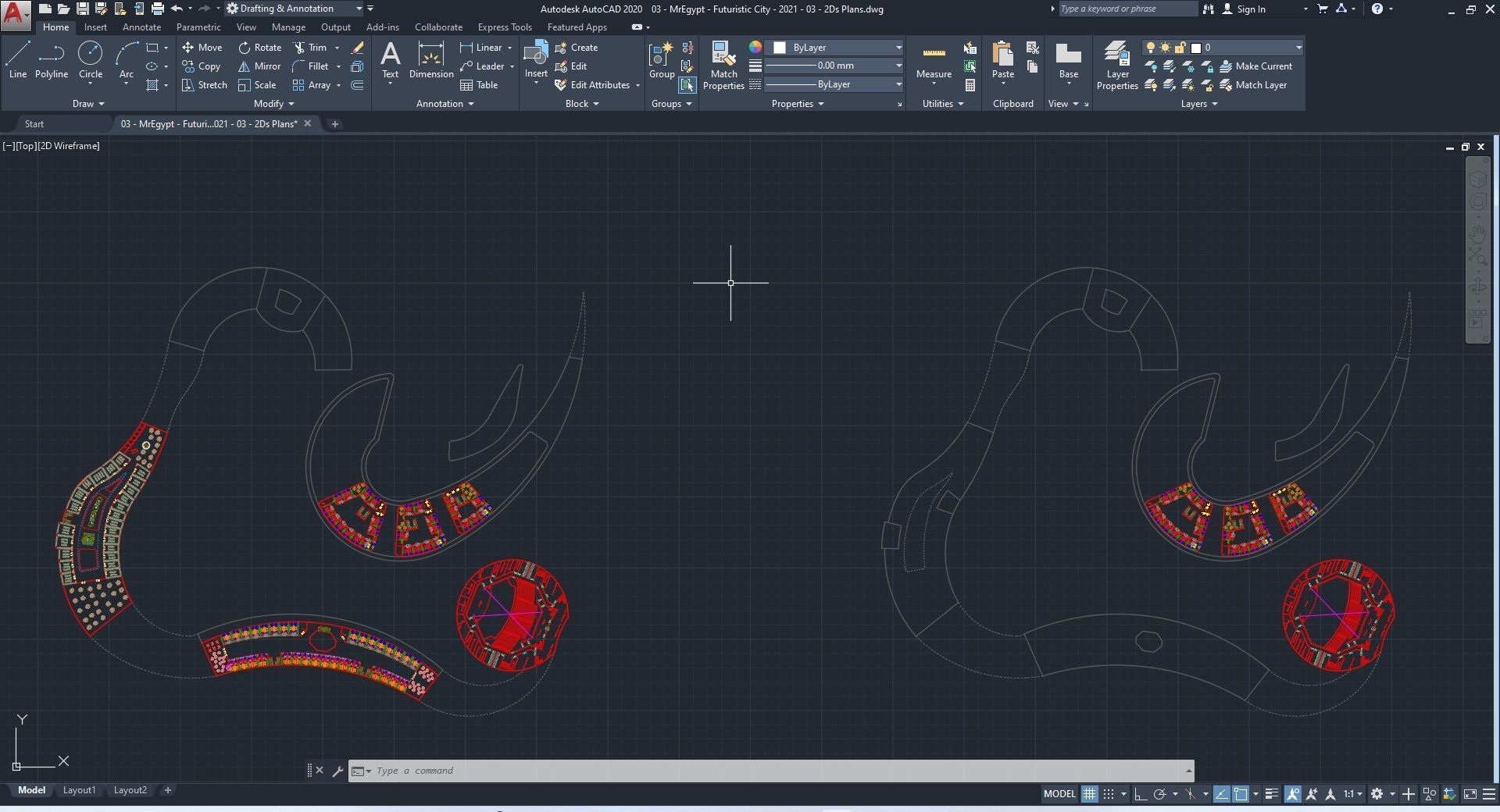This screenshot has height=812, width=1500.
Task: Switch to the Parametric ribbon tab
Action: click(198, 27)
